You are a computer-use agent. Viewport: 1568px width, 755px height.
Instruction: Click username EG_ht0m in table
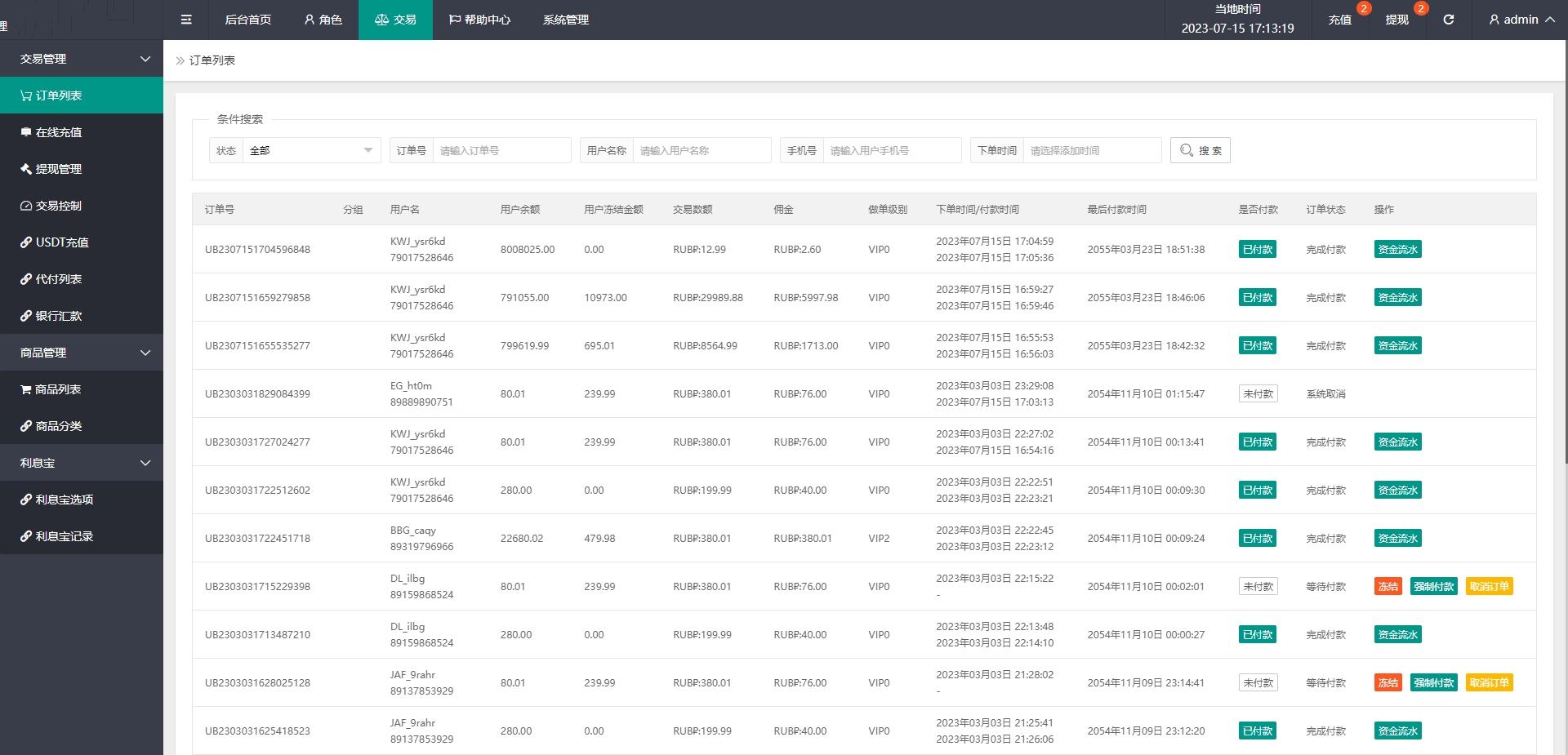(x=411, y=386)
